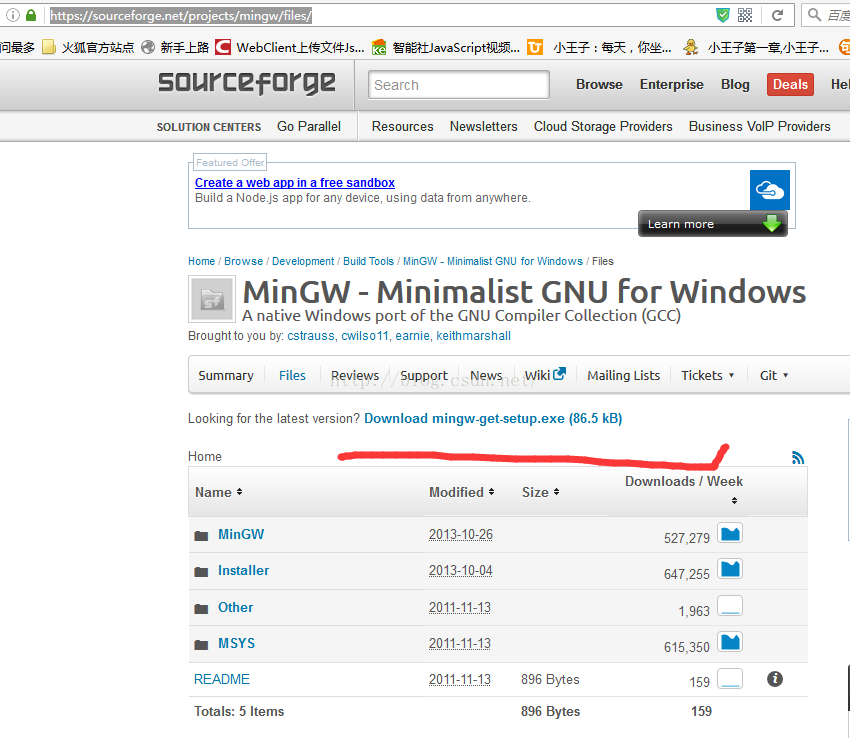Open Business VoIP Providers link

point(759,126)
